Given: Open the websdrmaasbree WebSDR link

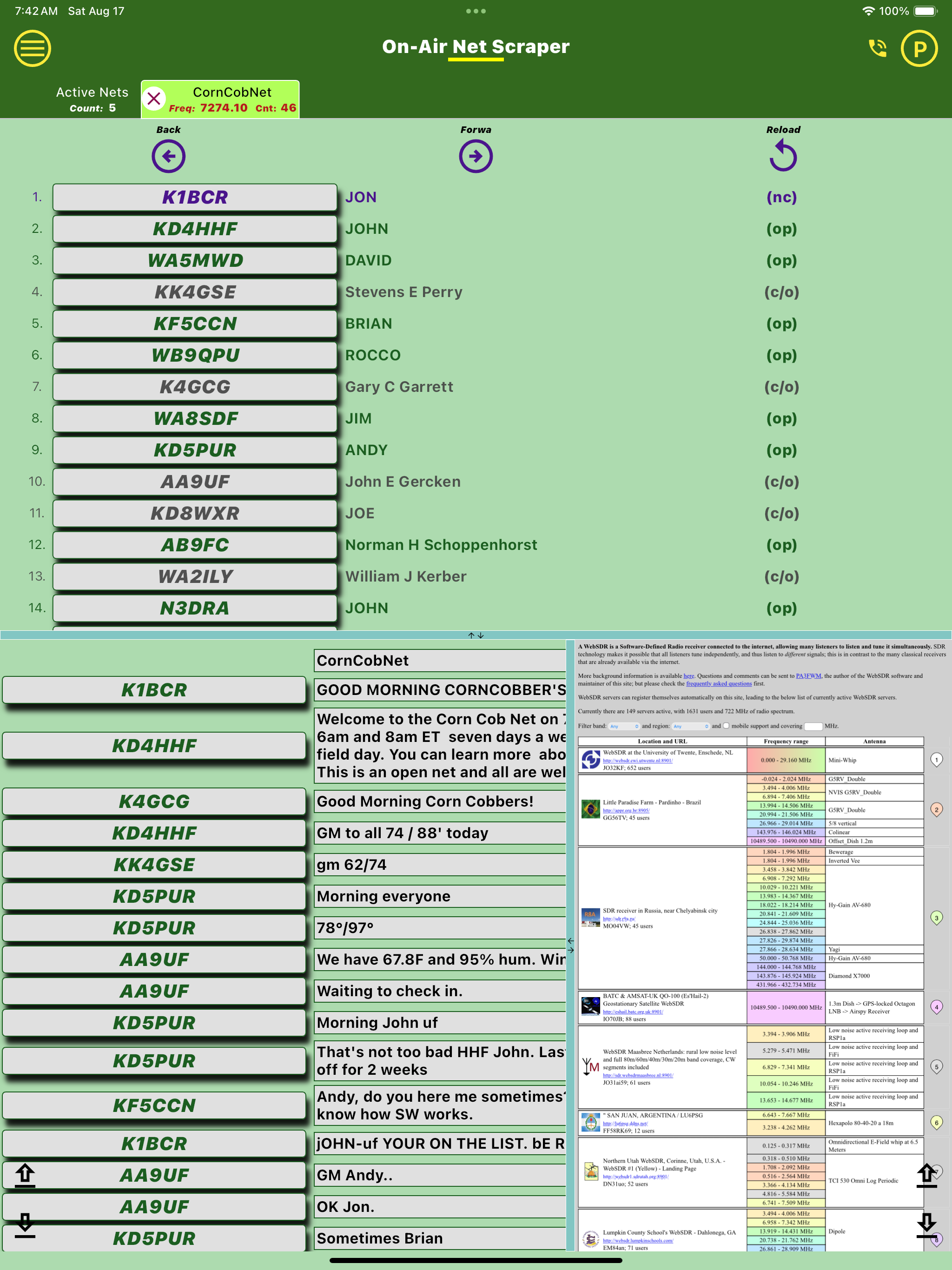Looking at the screenshot, I should pos(638,1075).
